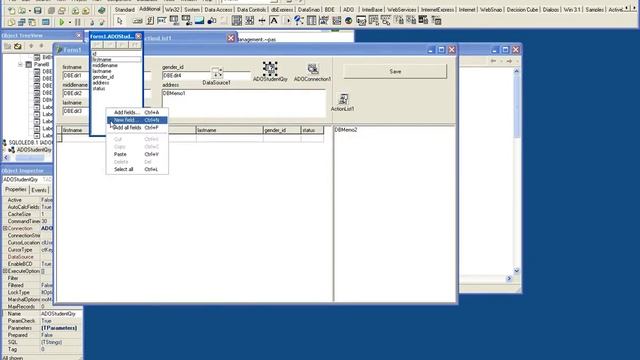Screen dimensions: 640x360
Task: Pick the StaticText 'A' component
Action: coord(274,20)
